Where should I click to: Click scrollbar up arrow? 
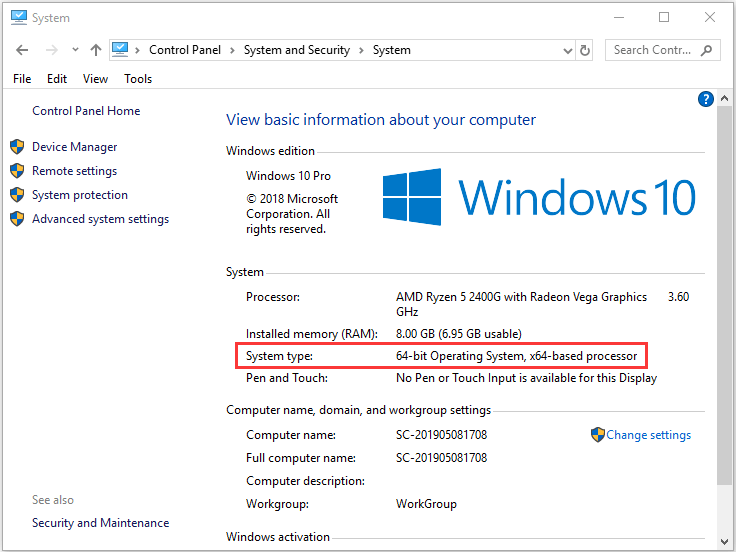[724, 98]
